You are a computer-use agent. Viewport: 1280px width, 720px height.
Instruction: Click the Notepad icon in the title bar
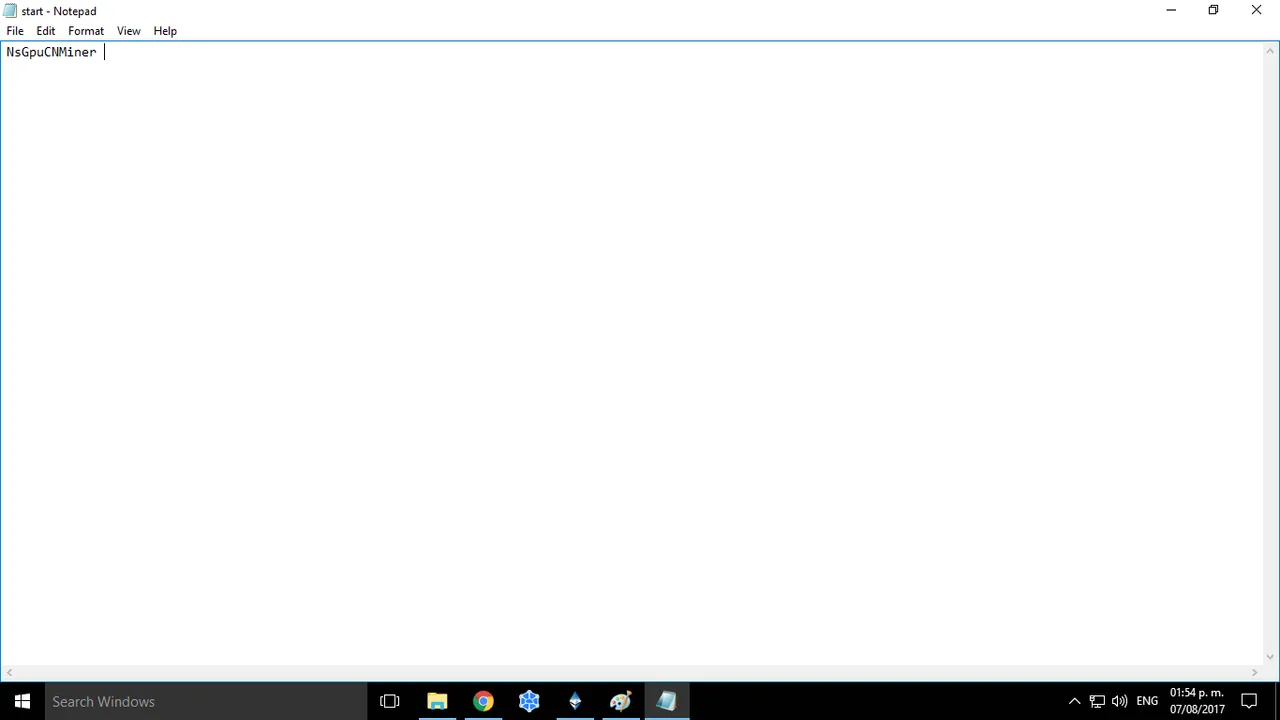click(x=10, y=11)
